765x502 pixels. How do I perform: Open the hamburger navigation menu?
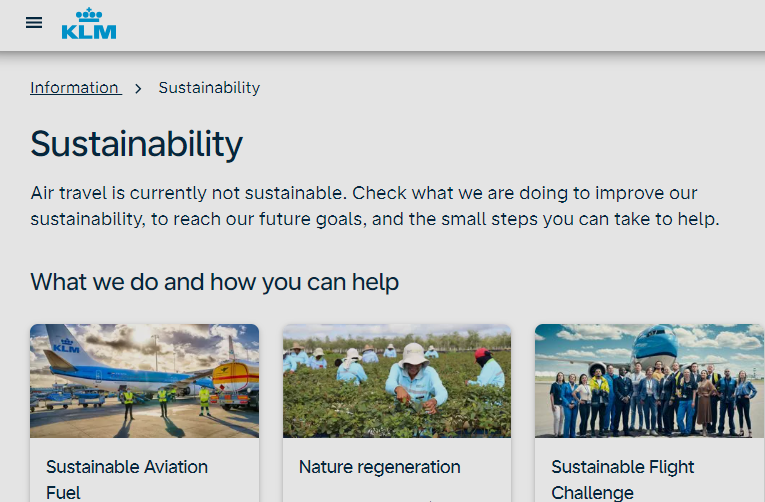[34, 23]
